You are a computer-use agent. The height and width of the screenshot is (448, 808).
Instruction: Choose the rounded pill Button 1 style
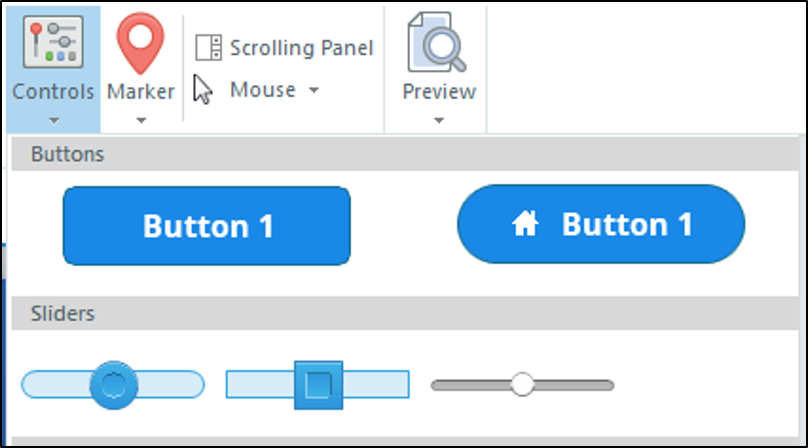point(601,224)
